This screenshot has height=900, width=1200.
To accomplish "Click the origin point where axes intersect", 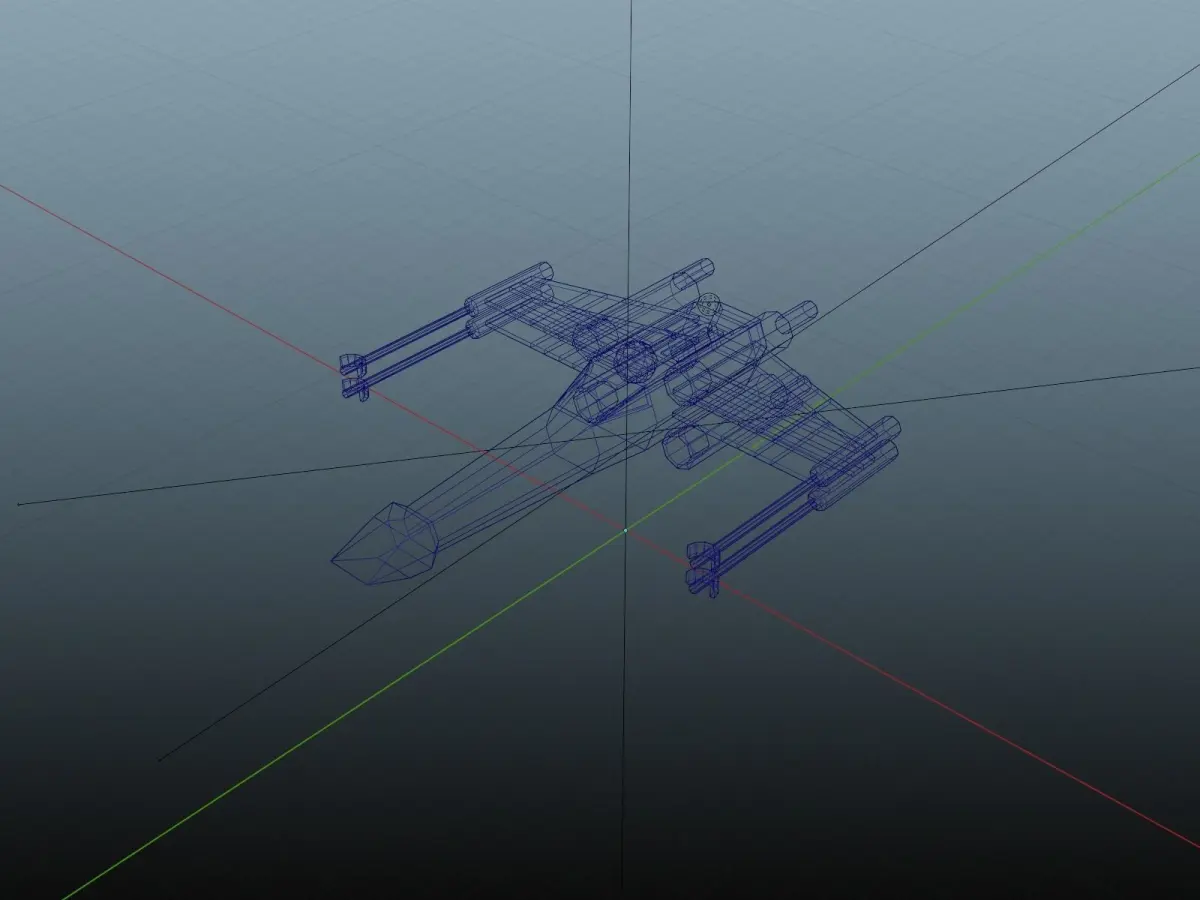I will point(626,530).
